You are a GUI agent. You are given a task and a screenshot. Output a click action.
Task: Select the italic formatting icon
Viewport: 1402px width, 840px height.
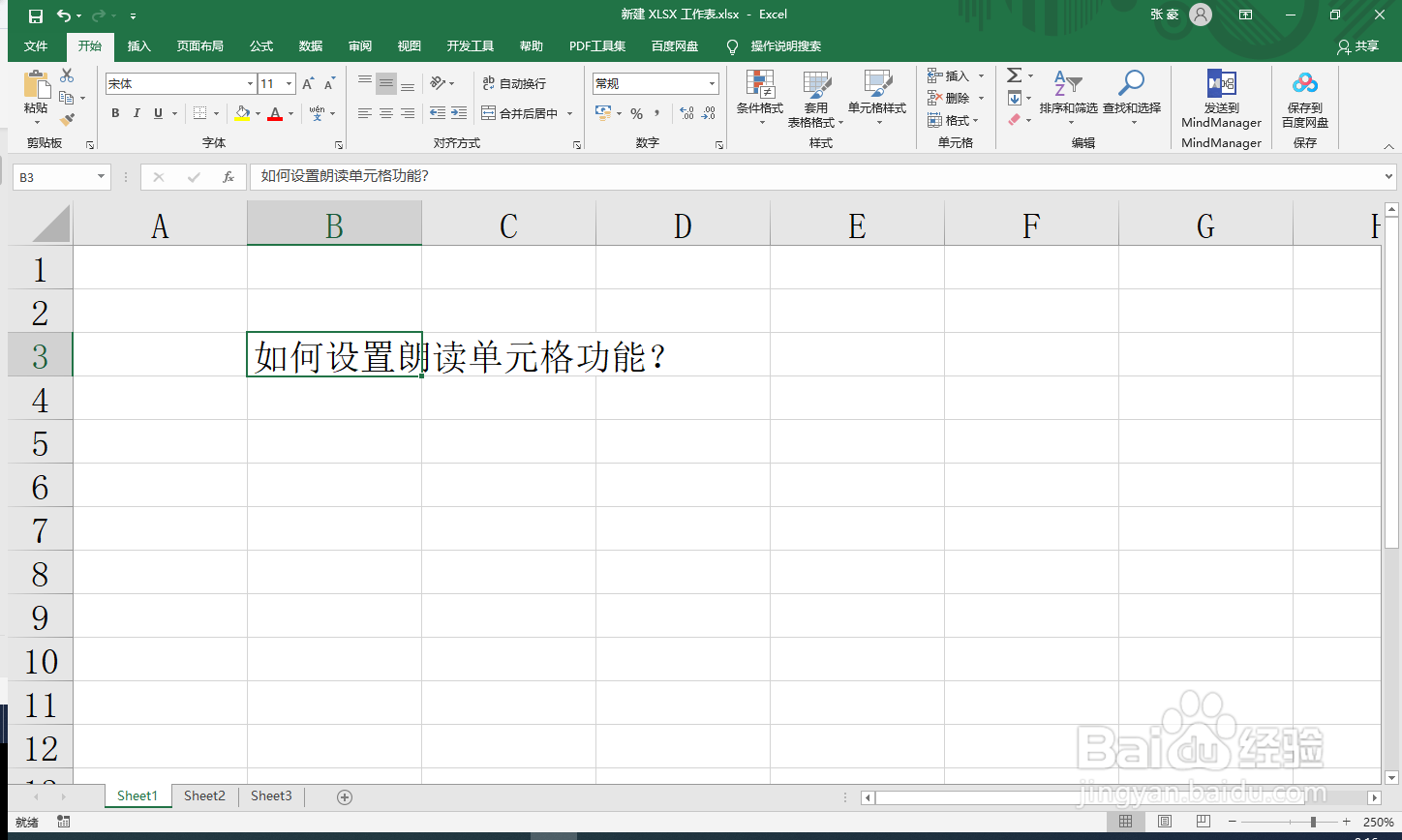pos(136,113)
